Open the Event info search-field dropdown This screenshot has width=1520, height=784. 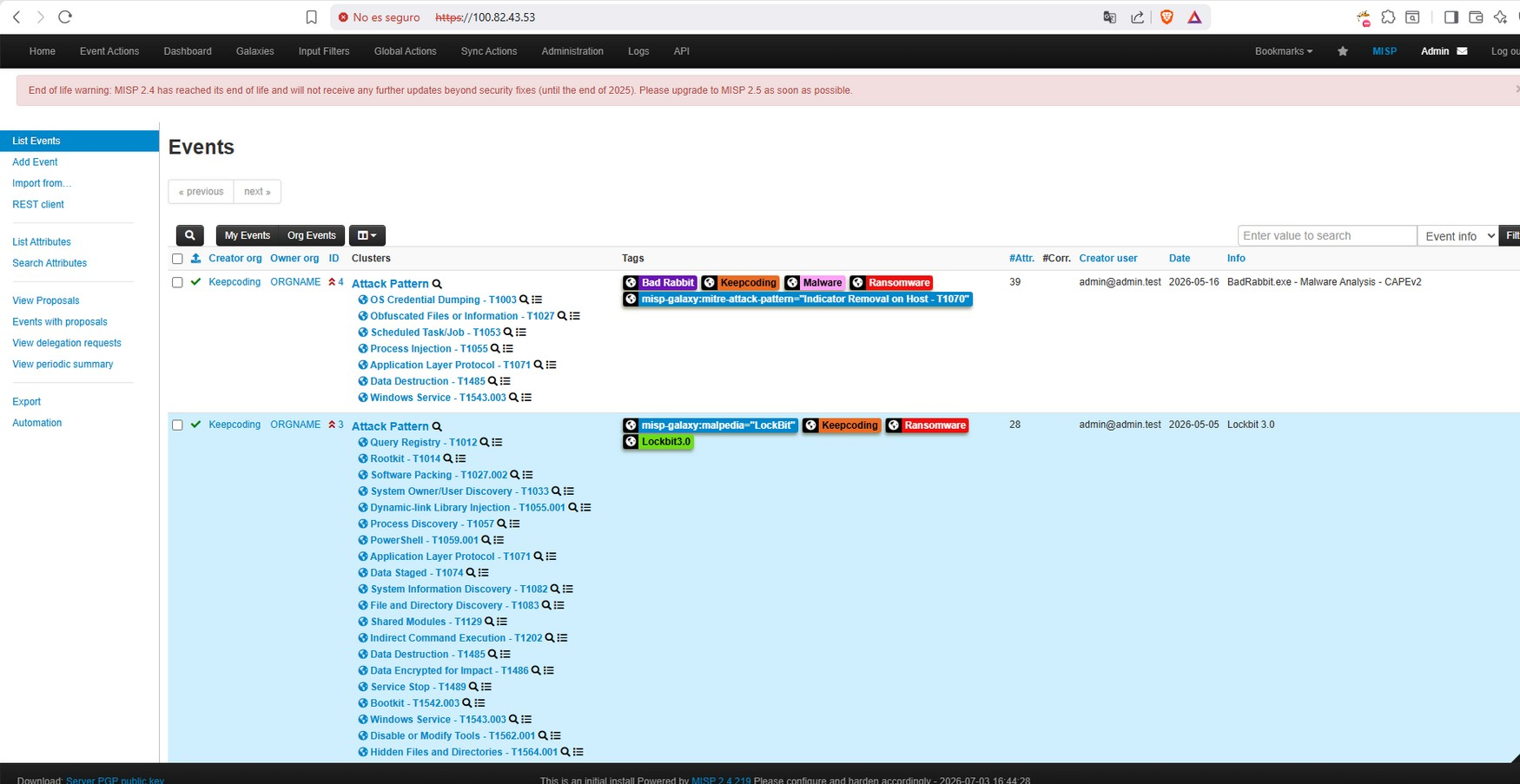coord(1457,236)
